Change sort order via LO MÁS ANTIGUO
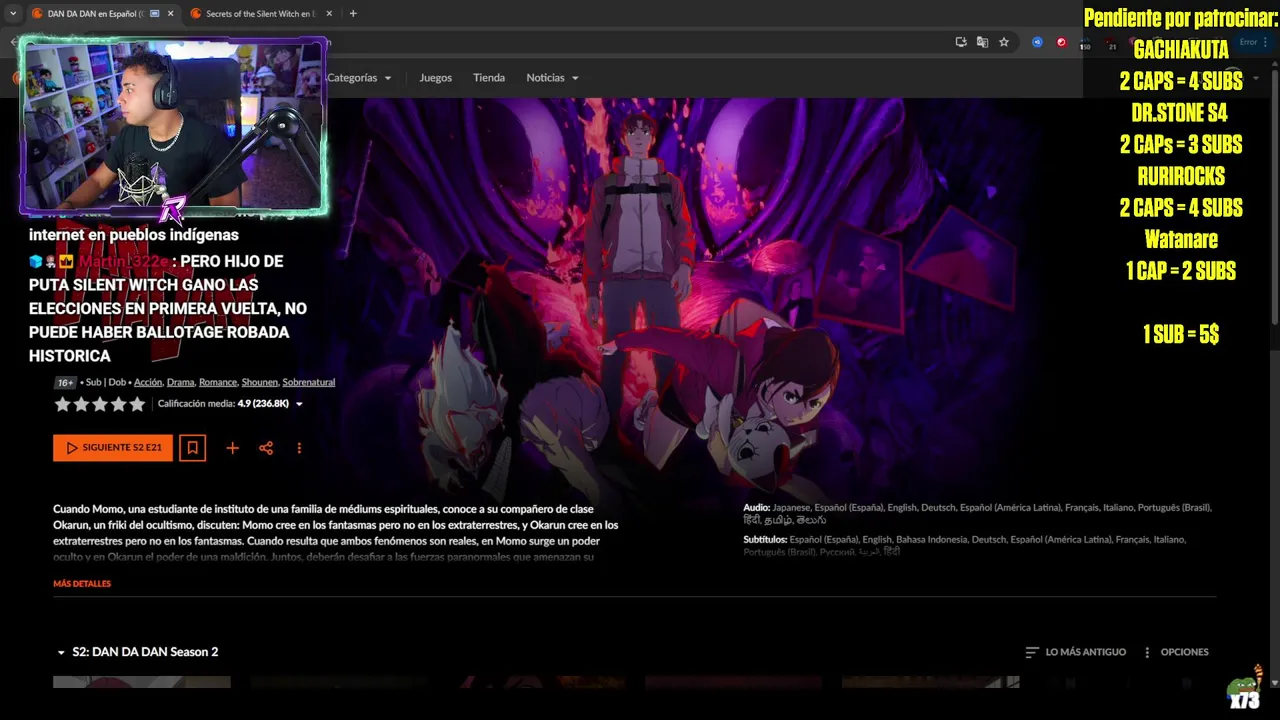 pyautogui.click(x=1075, y=652)
